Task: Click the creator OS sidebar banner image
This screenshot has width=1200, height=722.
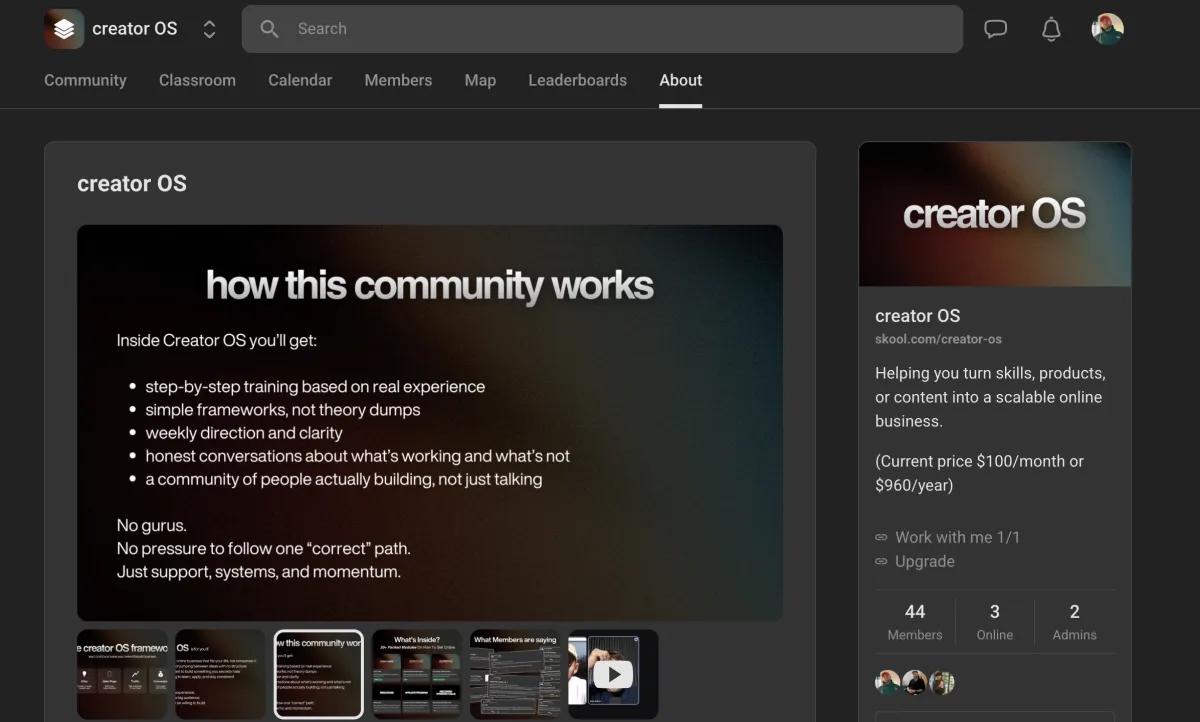Action: coord(995,214)
